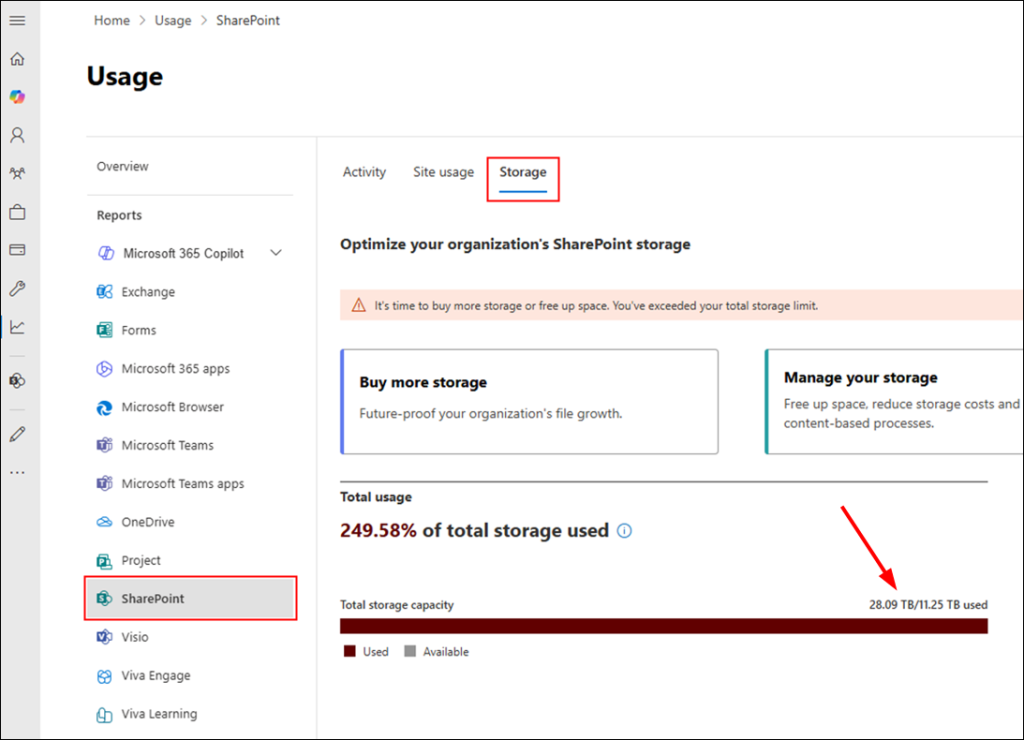
Task: Open the chart-line Reports icon in the rail
Action: (x=17, y=327)
